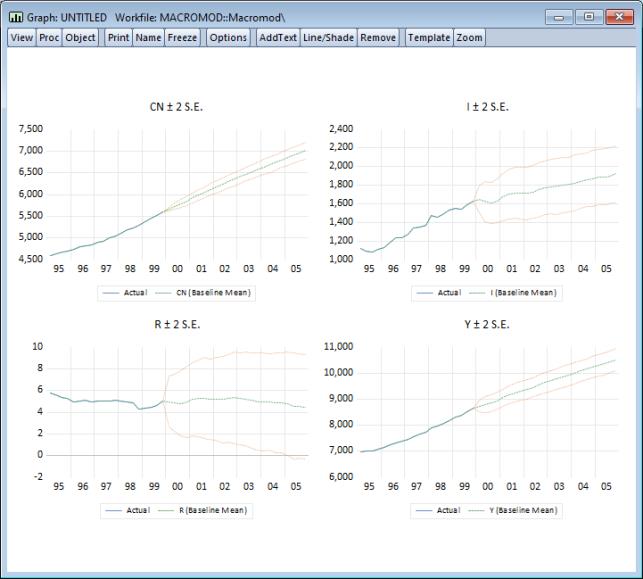Click the Print button
This screenshot has height=579, width=643.
pyautogui.click(x=118, y=37)
